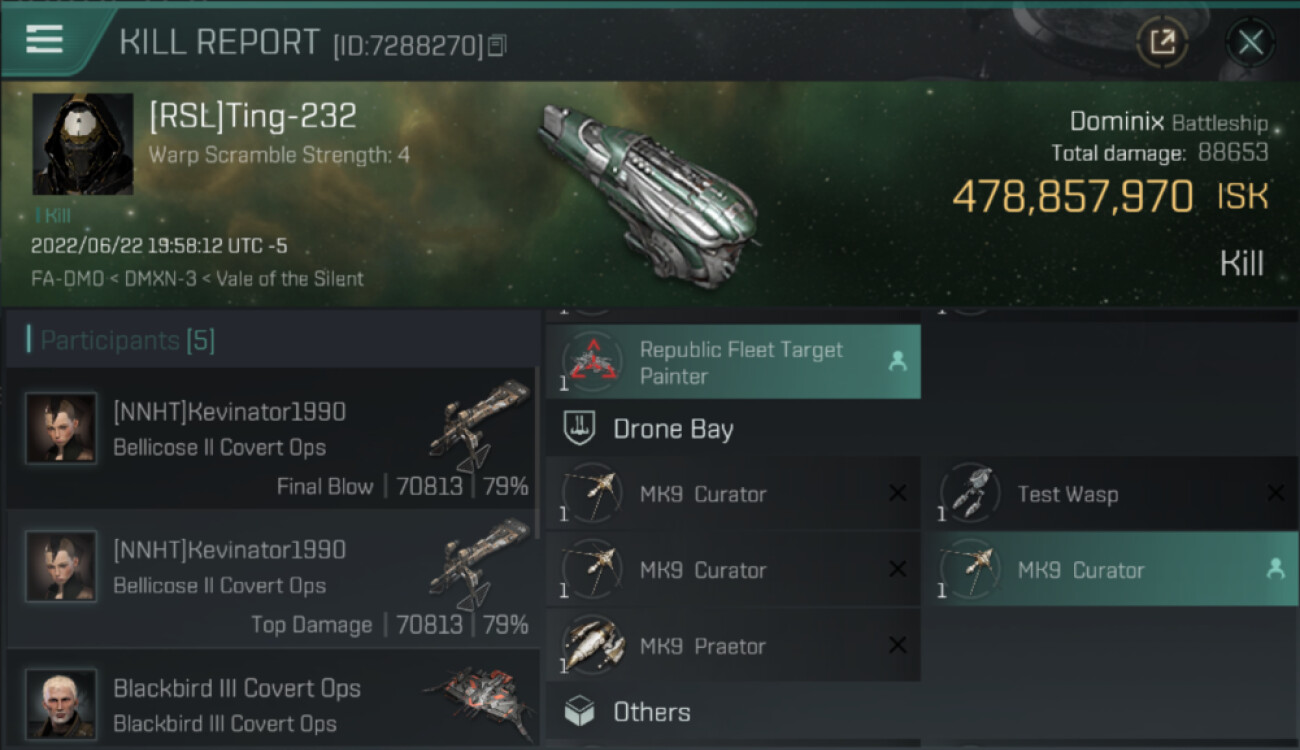Click the Republic Fleet Target Painter icon
This screenshot has width=1300, height=750.
point(593,362)
